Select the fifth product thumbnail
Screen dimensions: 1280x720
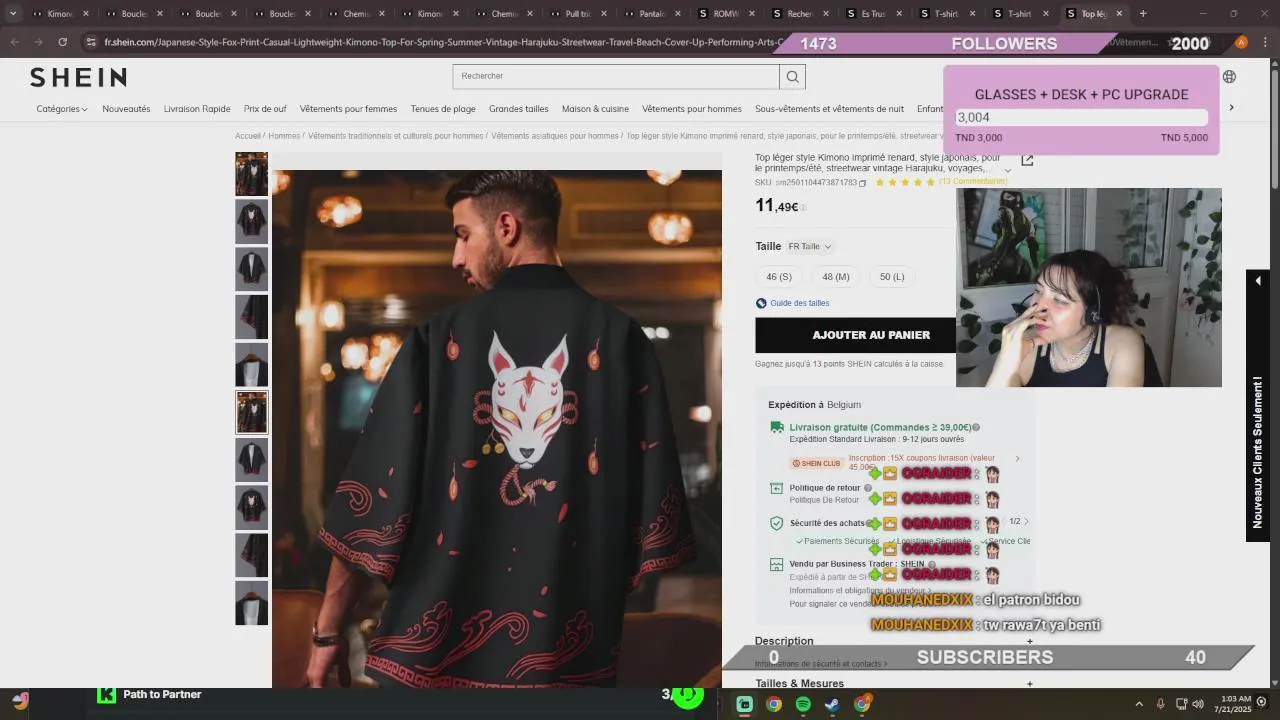point(251,365)
